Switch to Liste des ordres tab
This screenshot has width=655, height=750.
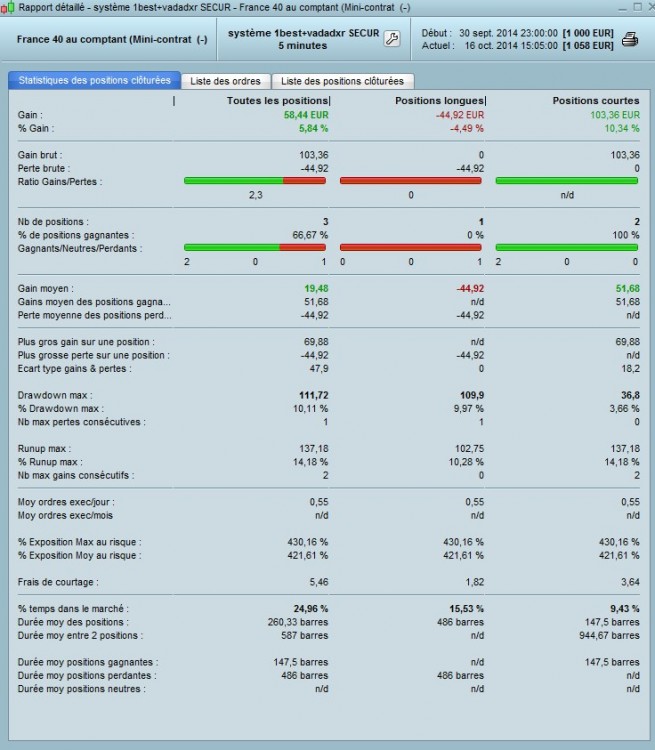pyautogui.click(x=225, y=81)
